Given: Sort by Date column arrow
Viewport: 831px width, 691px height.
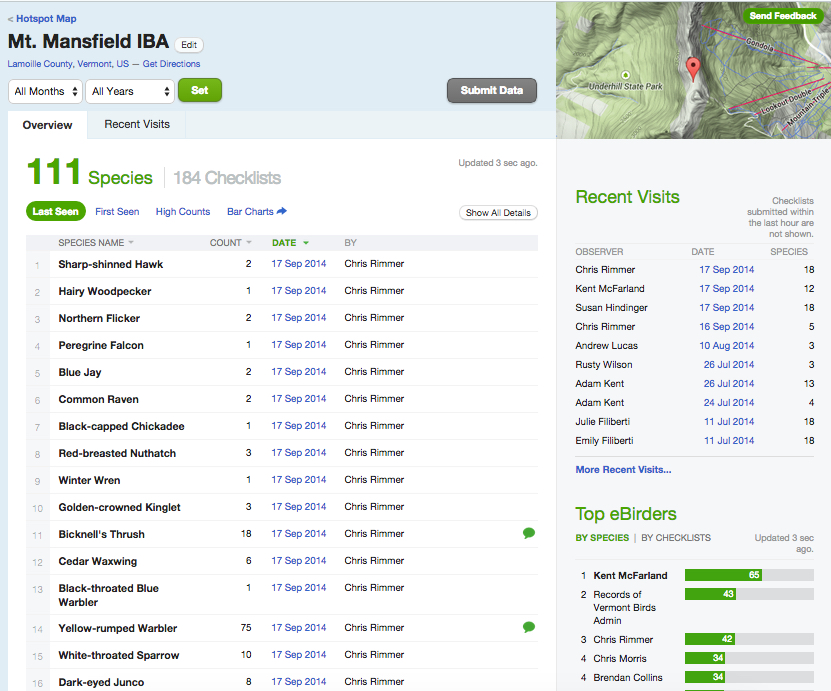Looking at the screenshot, I should pyautogui.click(x=306, y=243).
